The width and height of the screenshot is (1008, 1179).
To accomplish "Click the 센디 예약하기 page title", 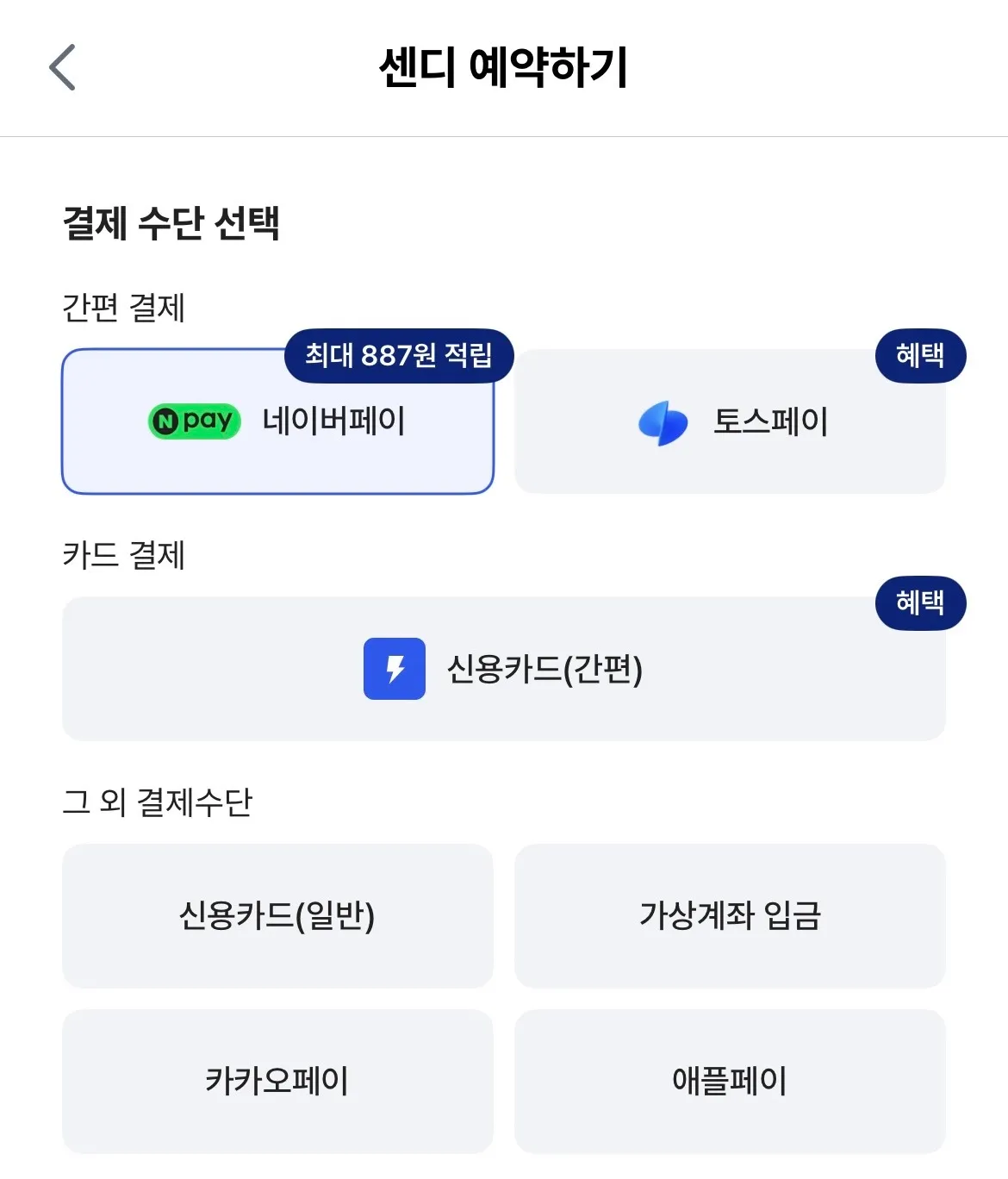I will pos(504,67).
